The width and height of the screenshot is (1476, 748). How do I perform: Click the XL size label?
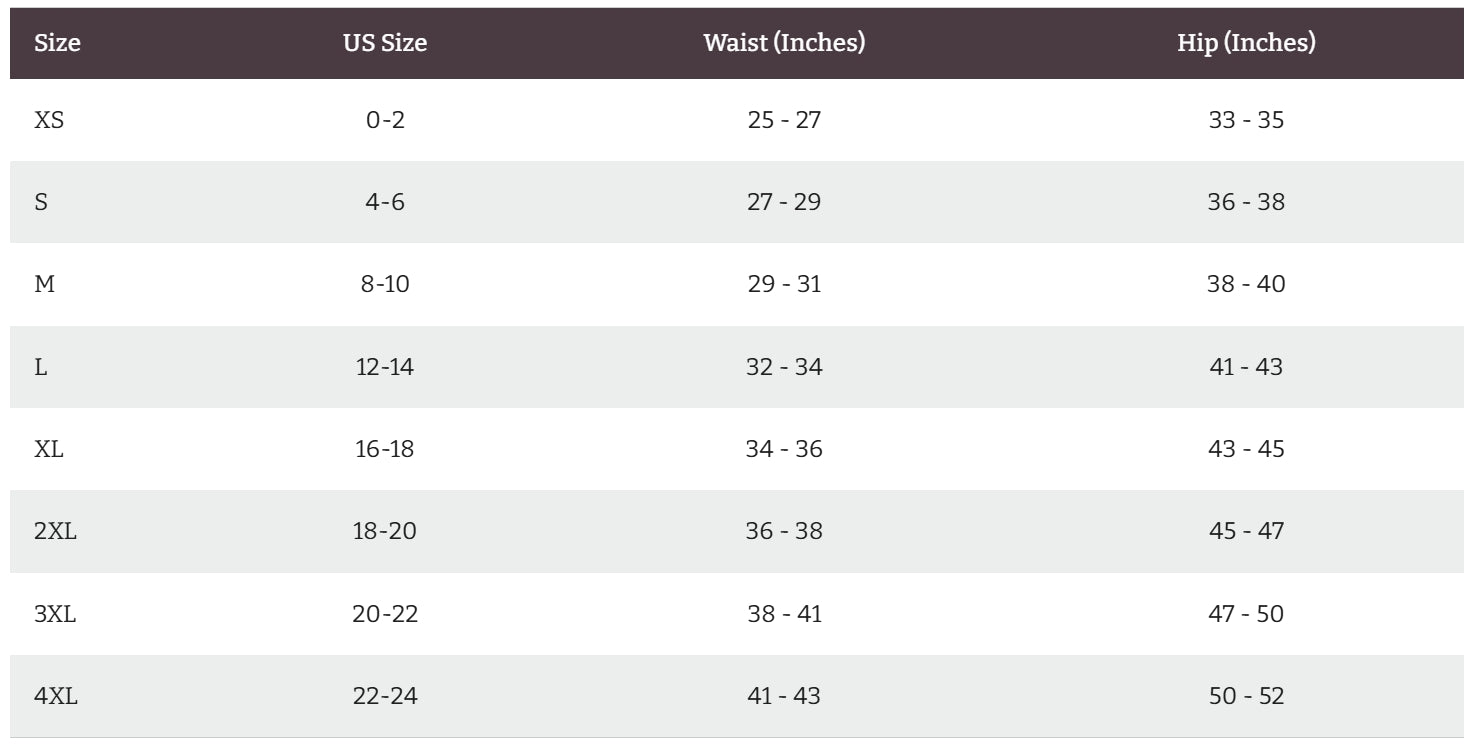[x=49, y=449]
